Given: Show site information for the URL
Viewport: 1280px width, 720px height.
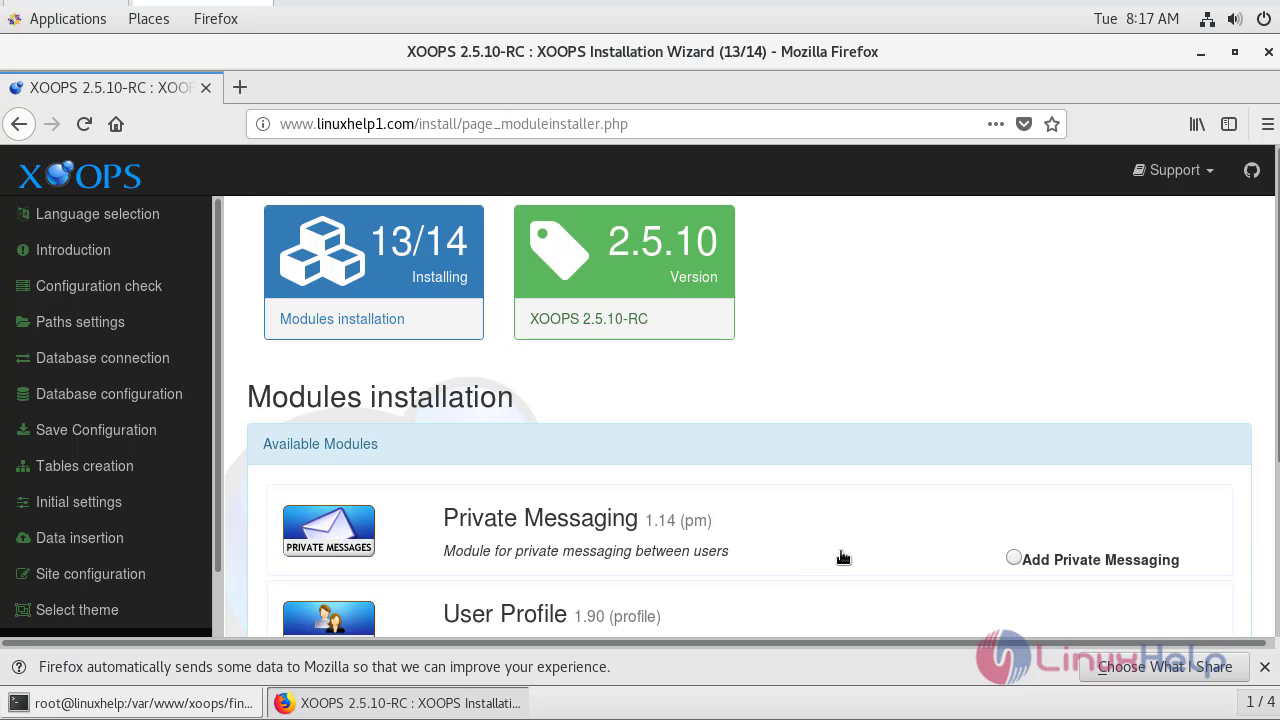Looking at the screenshot, I should [x=263, y=124].
